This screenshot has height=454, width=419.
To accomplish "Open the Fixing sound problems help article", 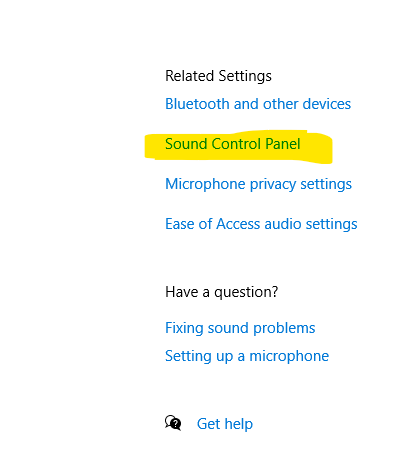I will [240, 328].
